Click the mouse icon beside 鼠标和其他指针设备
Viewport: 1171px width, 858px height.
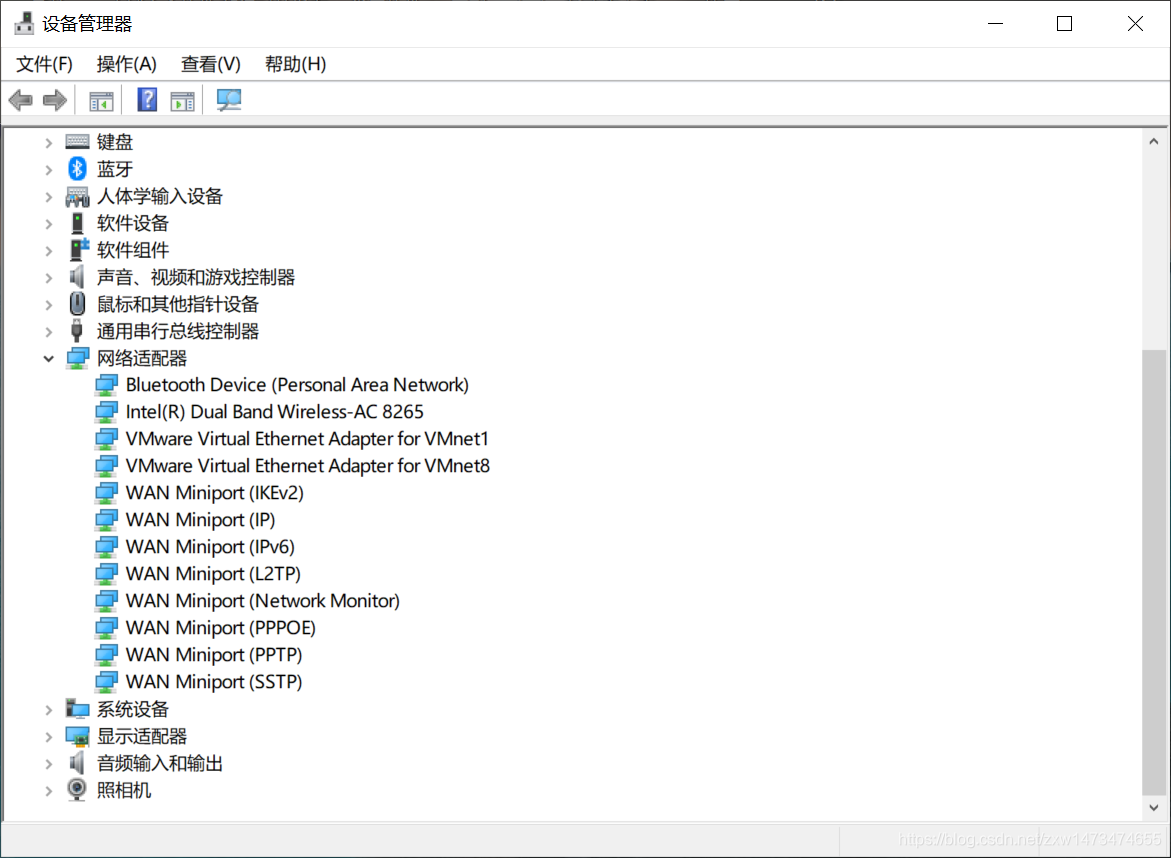pyautogui.click(x=77, y=304)
